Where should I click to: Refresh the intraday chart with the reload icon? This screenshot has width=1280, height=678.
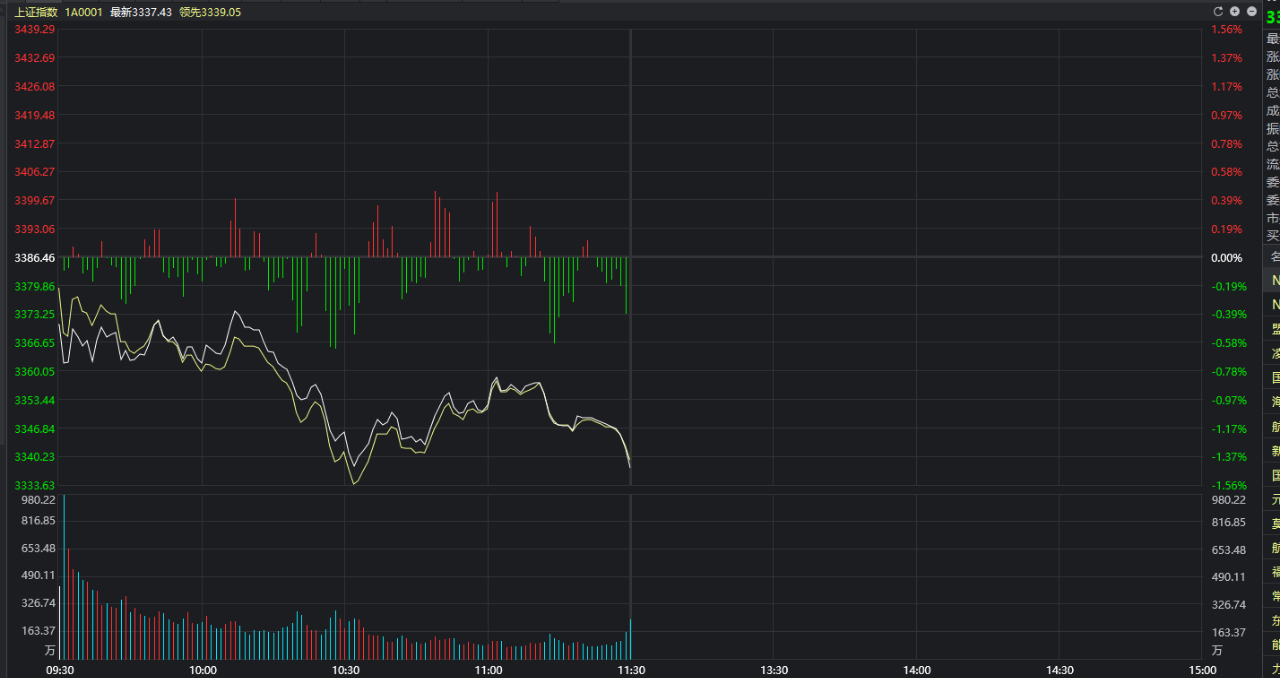pos(1218,11)
